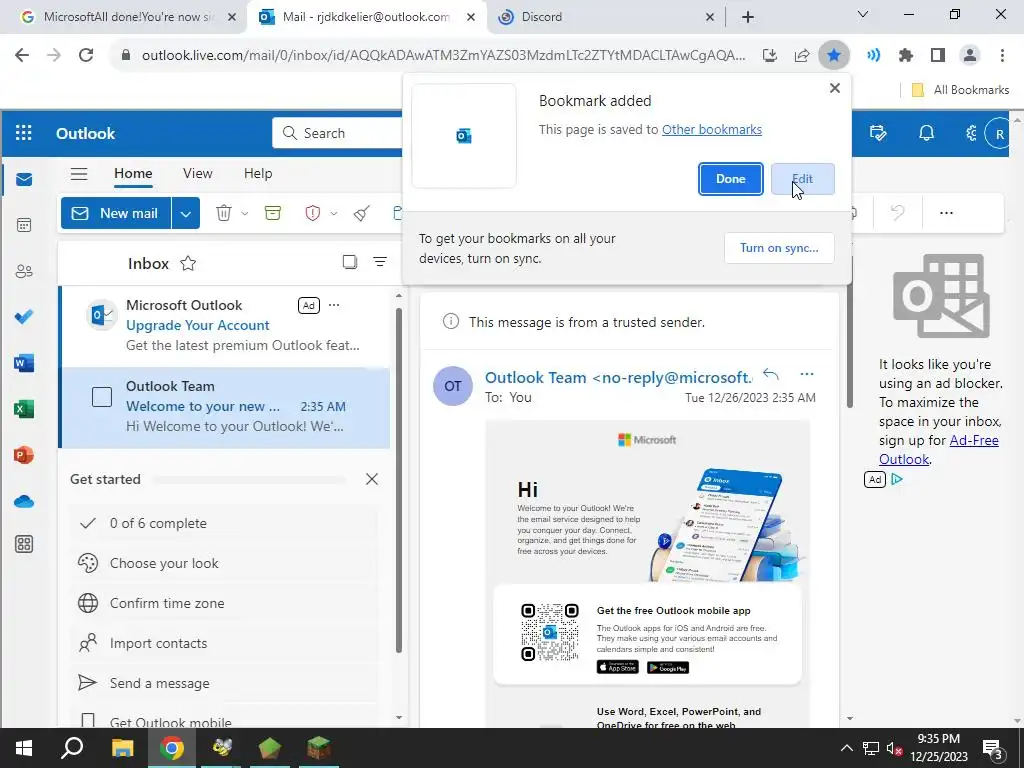Open the Upgrade Your Account ad
Viewport: 1024px width, 768px height.
224,325
